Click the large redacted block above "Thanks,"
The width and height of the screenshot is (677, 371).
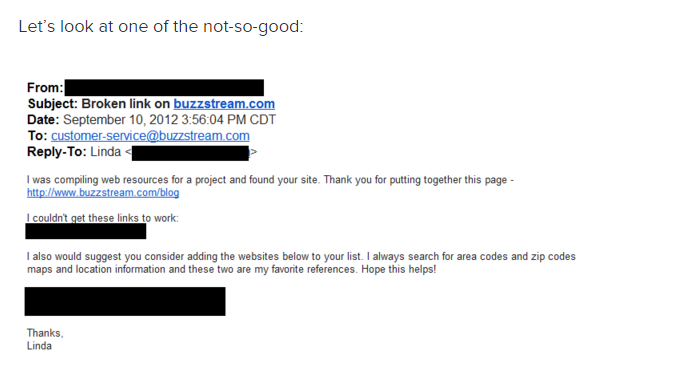[125, 301]
